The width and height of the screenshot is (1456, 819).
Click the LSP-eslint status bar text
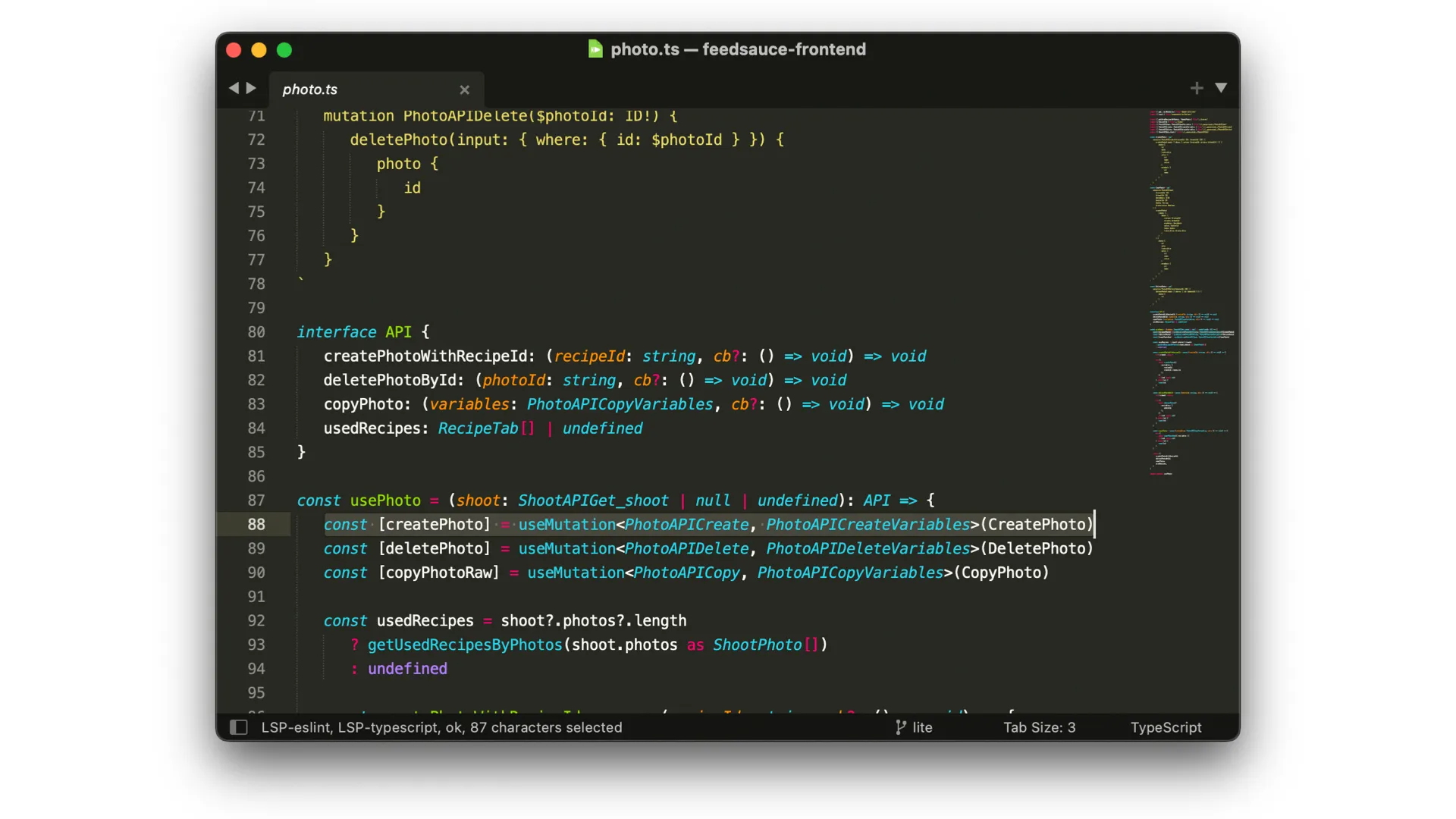coord(296,727)
